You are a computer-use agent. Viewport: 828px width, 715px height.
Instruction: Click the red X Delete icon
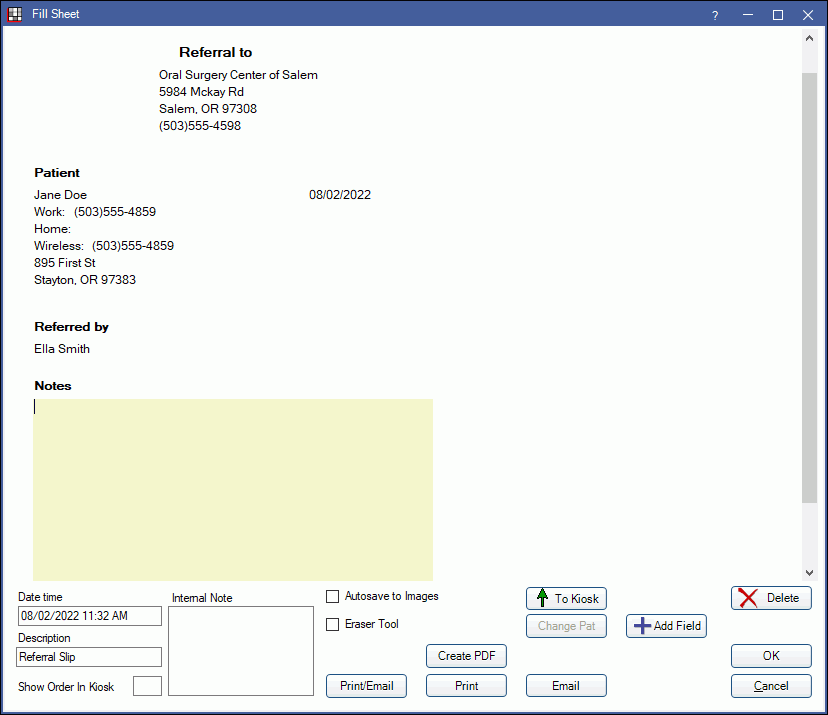point(748,598)
